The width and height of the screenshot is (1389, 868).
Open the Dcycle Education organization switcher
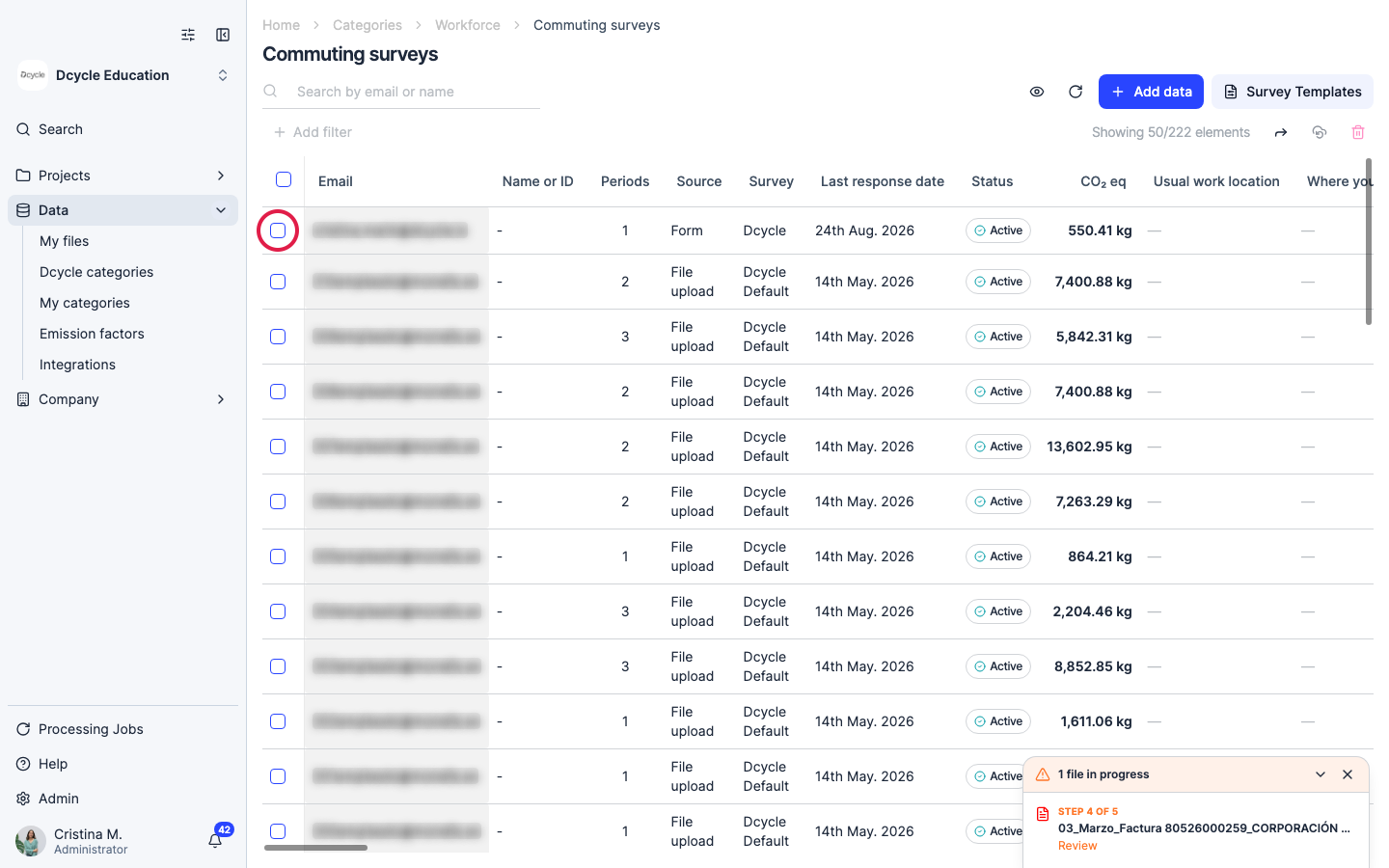pos(123,75)
